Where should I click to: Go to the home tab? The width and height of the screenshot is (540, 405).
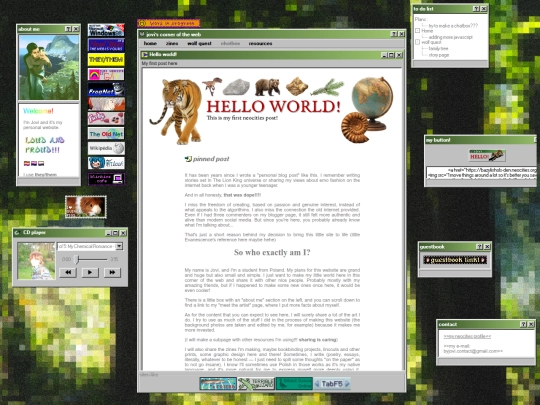coord(150,43)
